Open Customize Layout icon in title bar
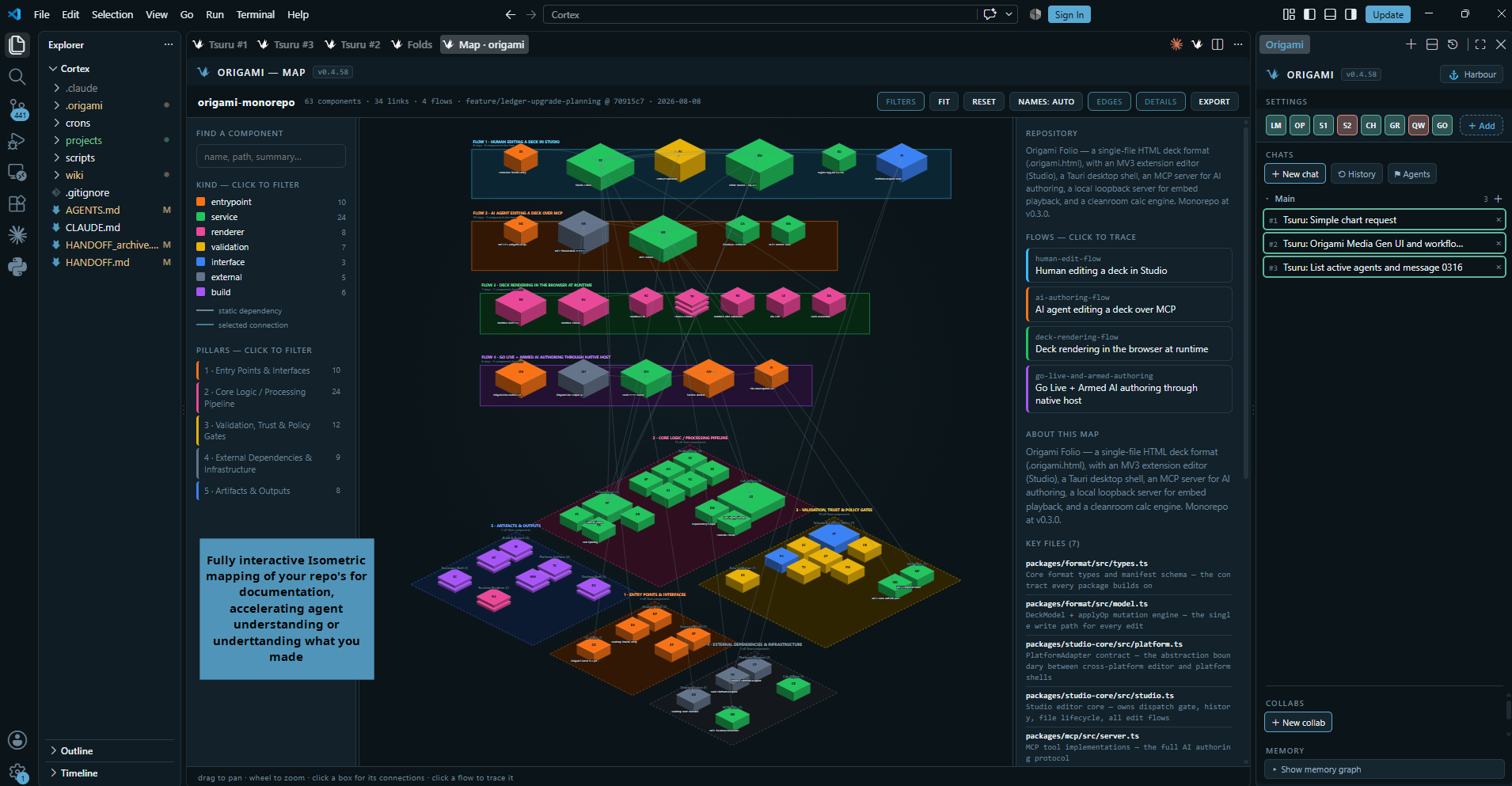The height and width of the screenshot is (786, 1512). (1289, 14)
